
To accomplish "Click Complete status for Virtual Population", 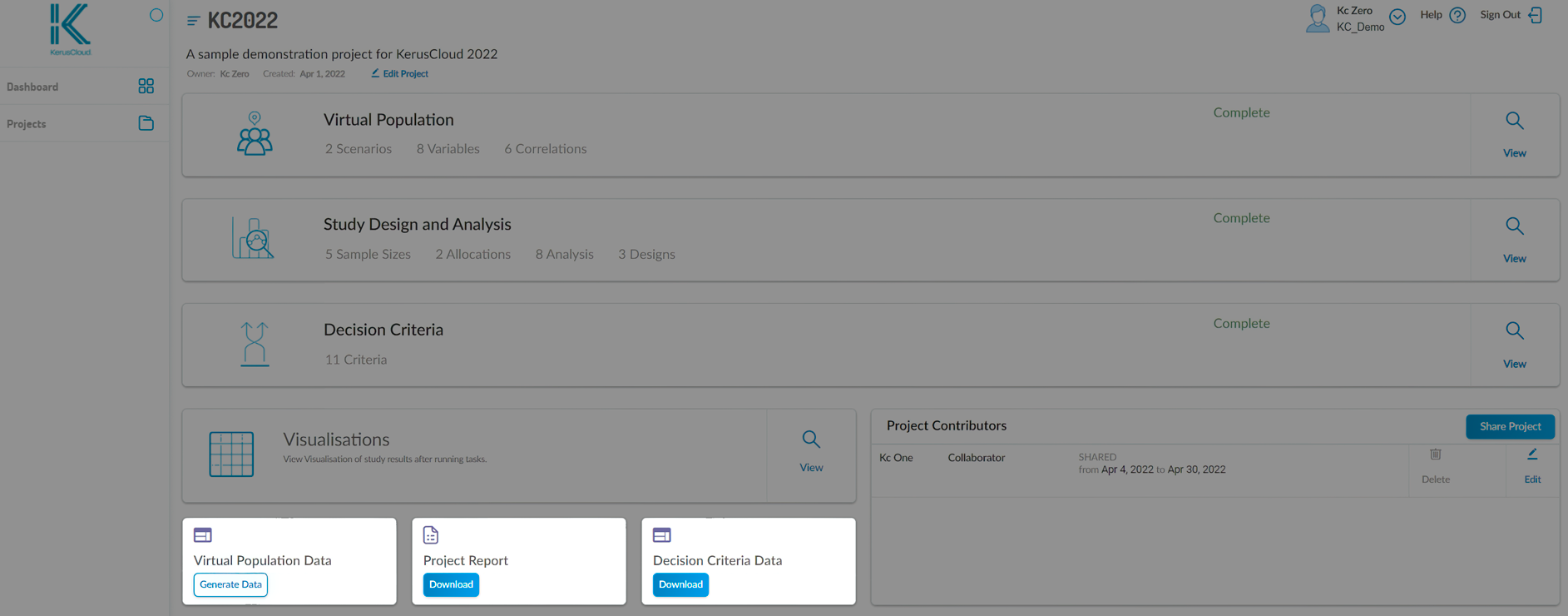I will pos(1241,113).
